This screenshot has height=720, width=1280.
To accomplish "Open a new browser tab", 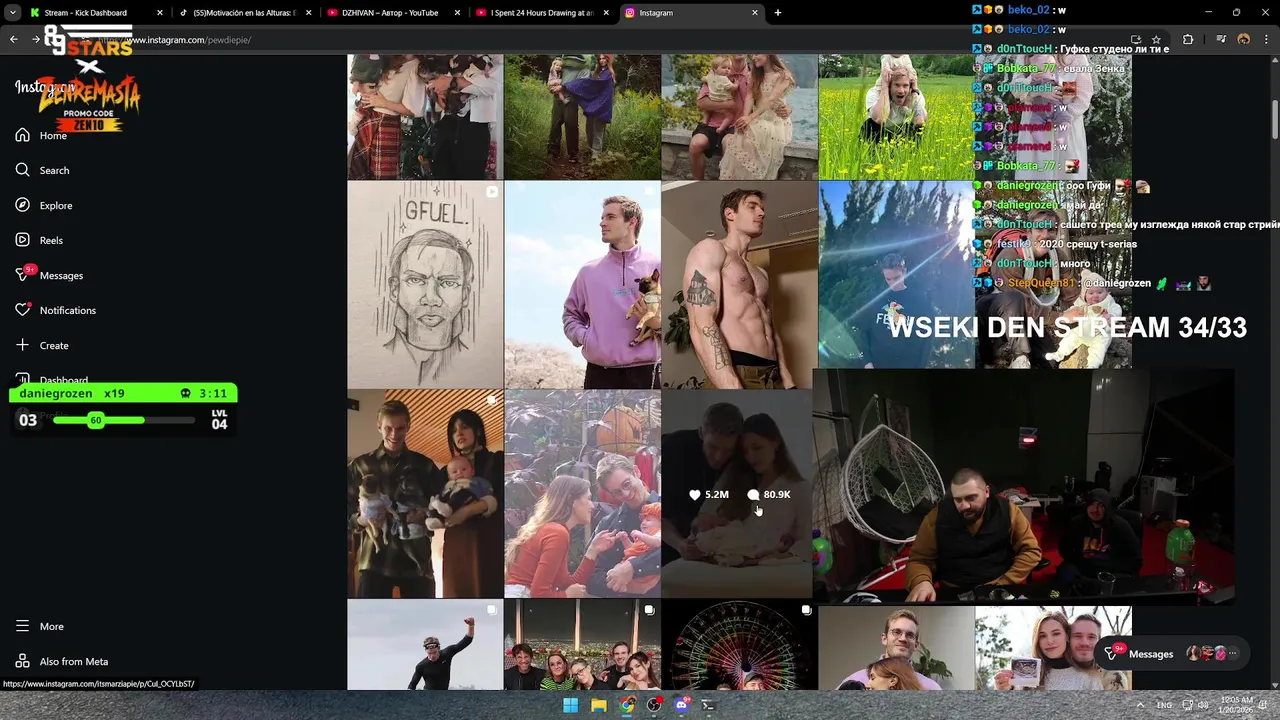I will pos(777,13).
